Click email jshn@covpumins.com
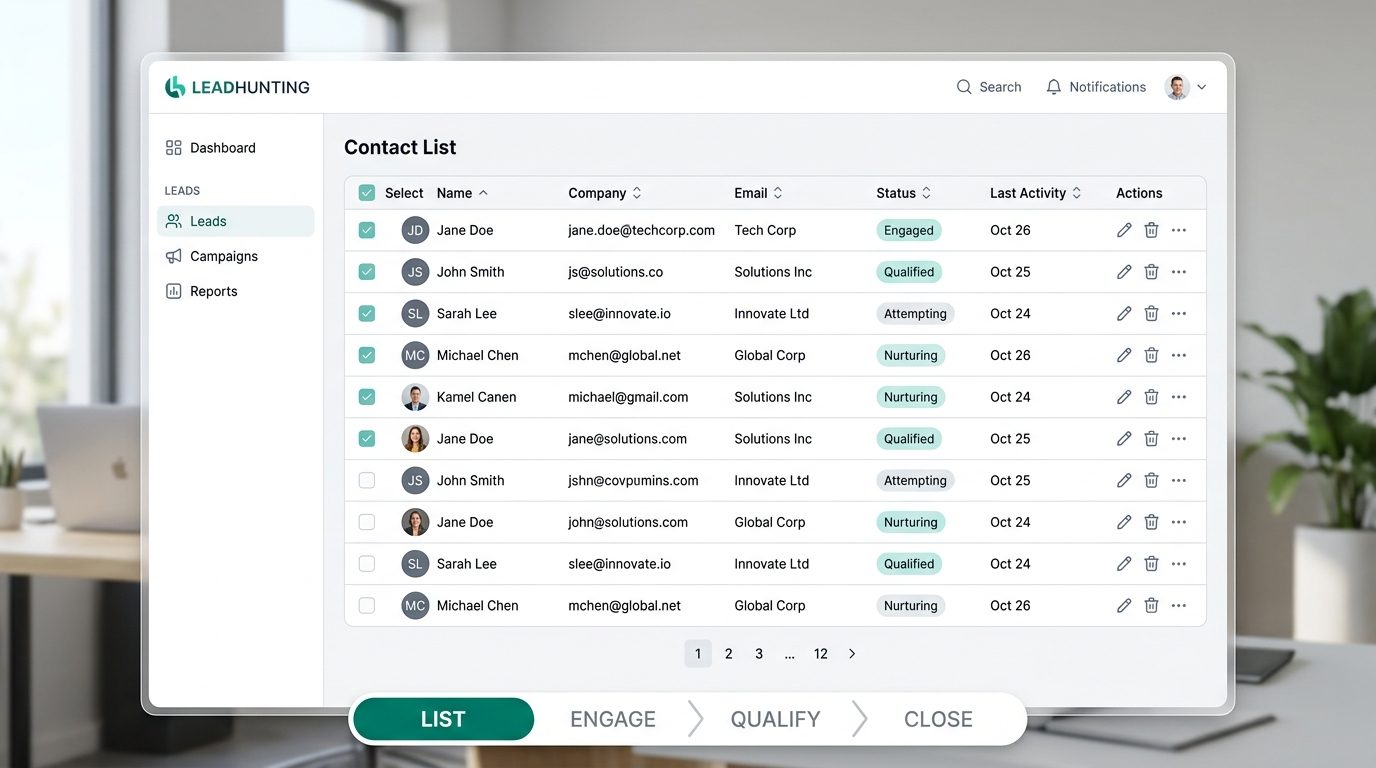Viewport: 1376px width, 768px height. pyautogui.click(x=633, y=481)
